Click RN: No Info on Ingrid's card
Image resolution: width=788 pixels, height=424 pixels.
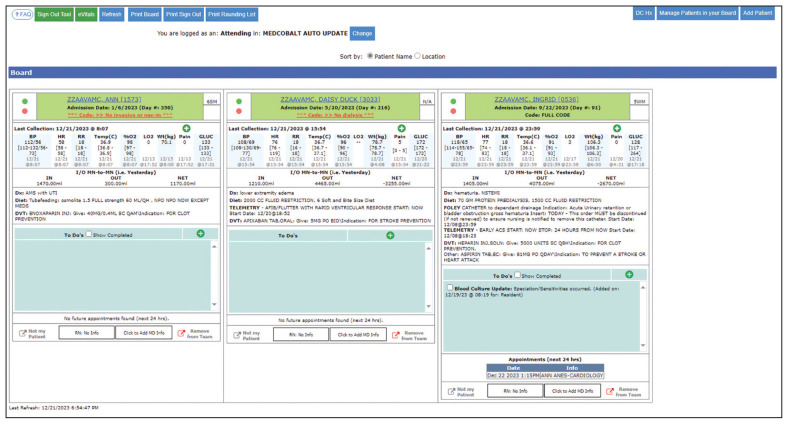(x=515, y=391)
